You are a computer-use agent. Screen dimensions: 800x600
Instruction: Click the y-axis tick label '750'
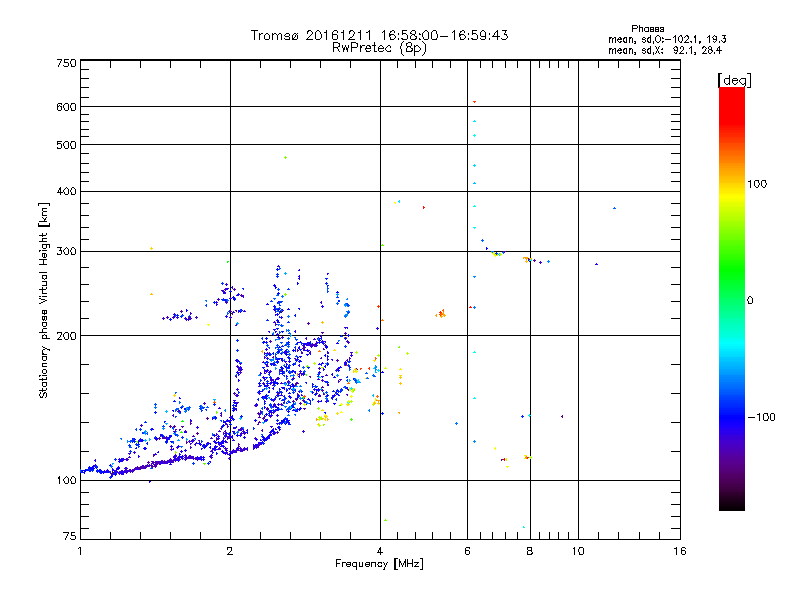(x=66, y=63)
